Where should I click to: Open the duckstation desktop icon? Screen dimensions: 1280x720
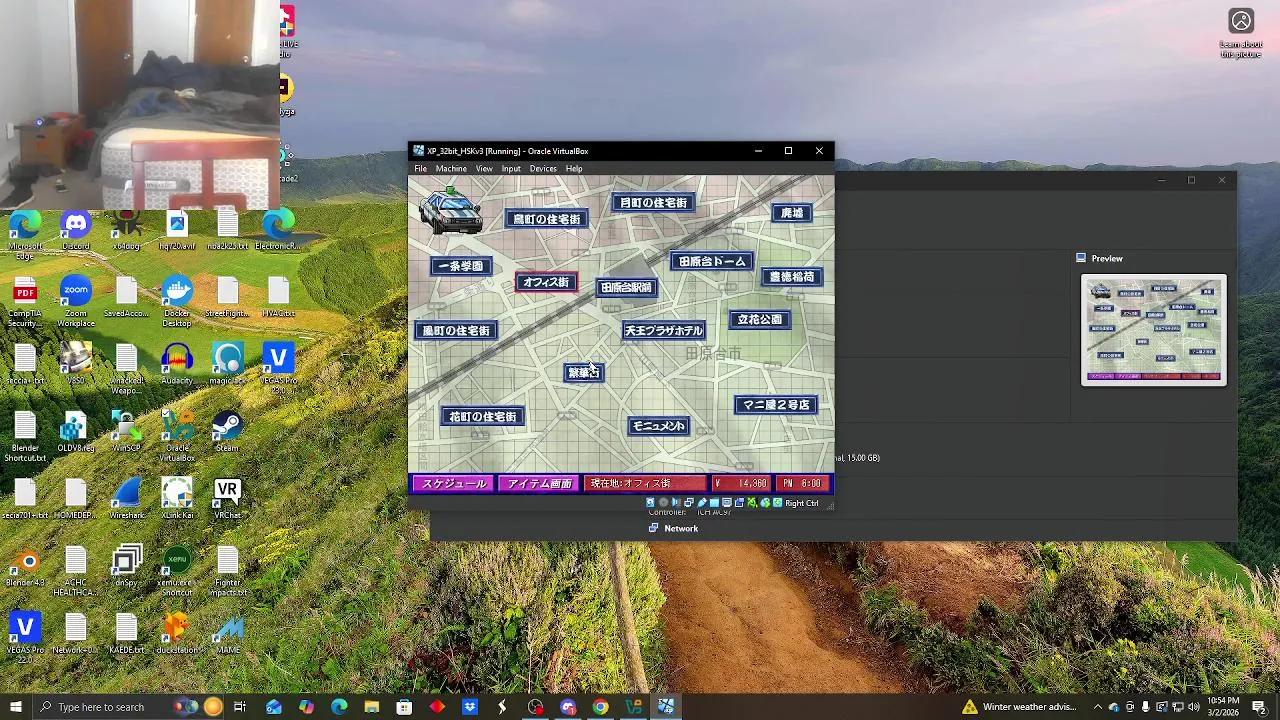[177, 633]
